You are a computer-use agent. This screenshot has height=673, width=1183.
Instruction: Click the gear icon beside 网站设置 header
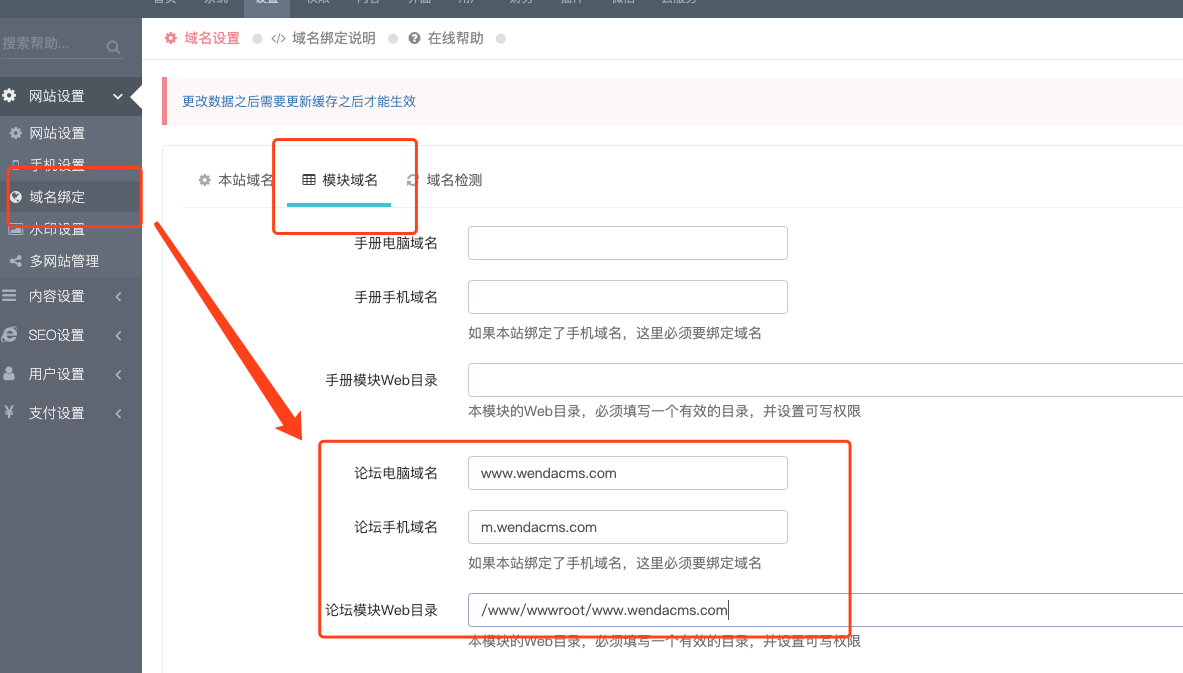[x=9, y=96]
